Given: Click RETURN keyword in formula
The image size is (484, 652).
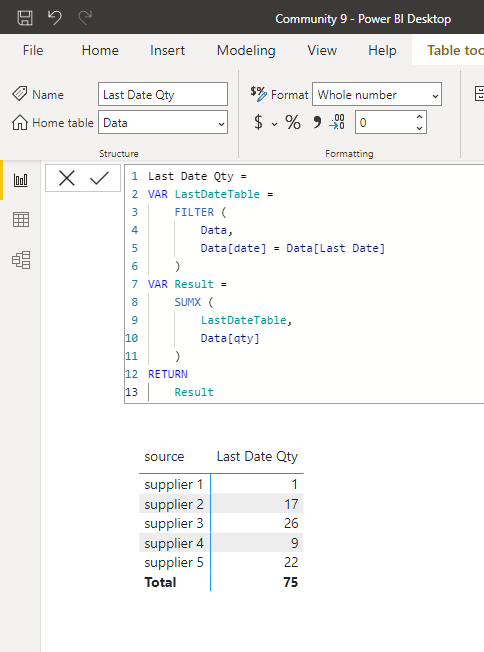Looking at the screenshot, I should pyautogui.click(x=168, y=374).
